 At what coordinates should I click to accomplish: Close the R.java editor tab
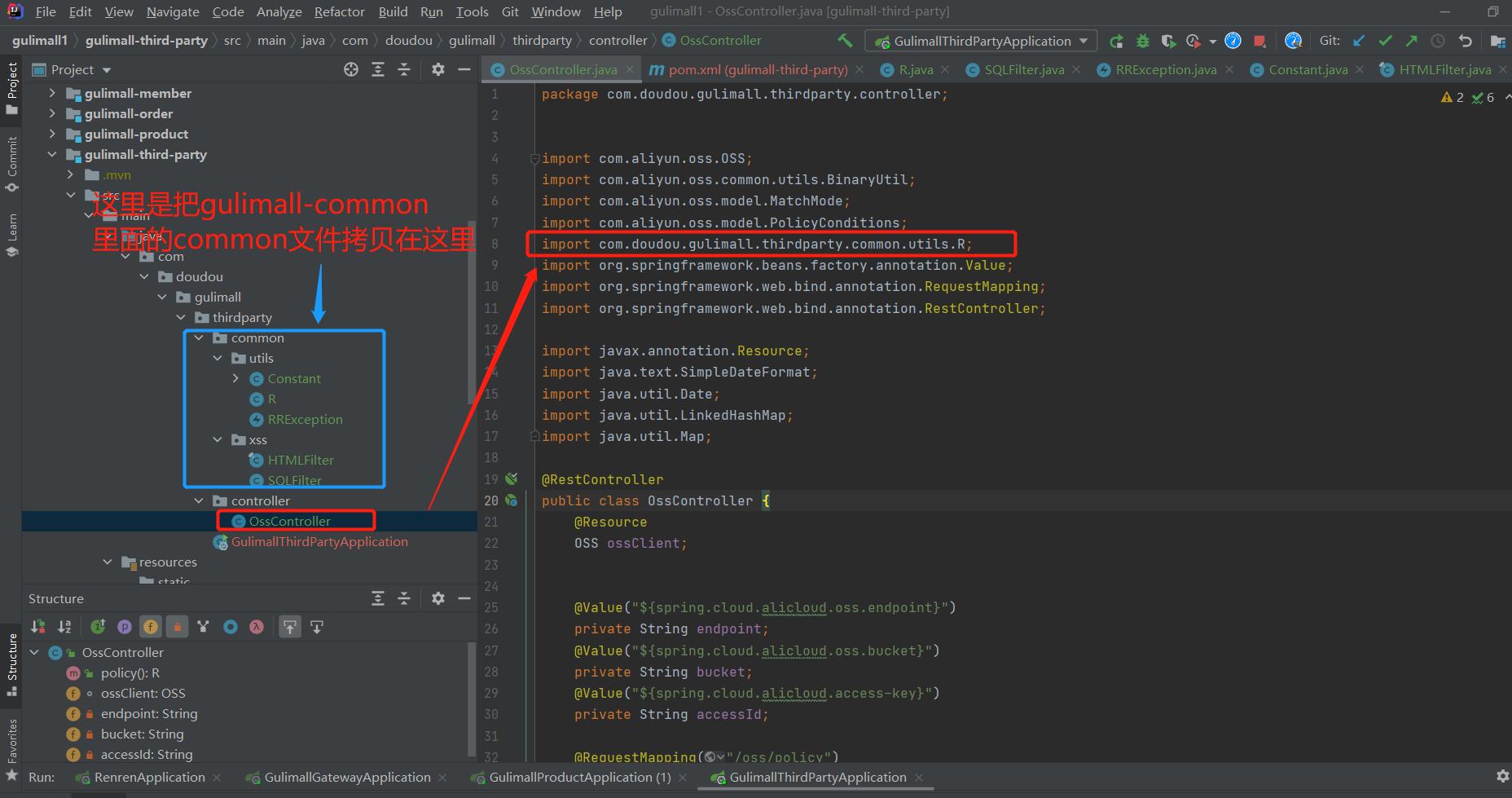tap(945, 70)
